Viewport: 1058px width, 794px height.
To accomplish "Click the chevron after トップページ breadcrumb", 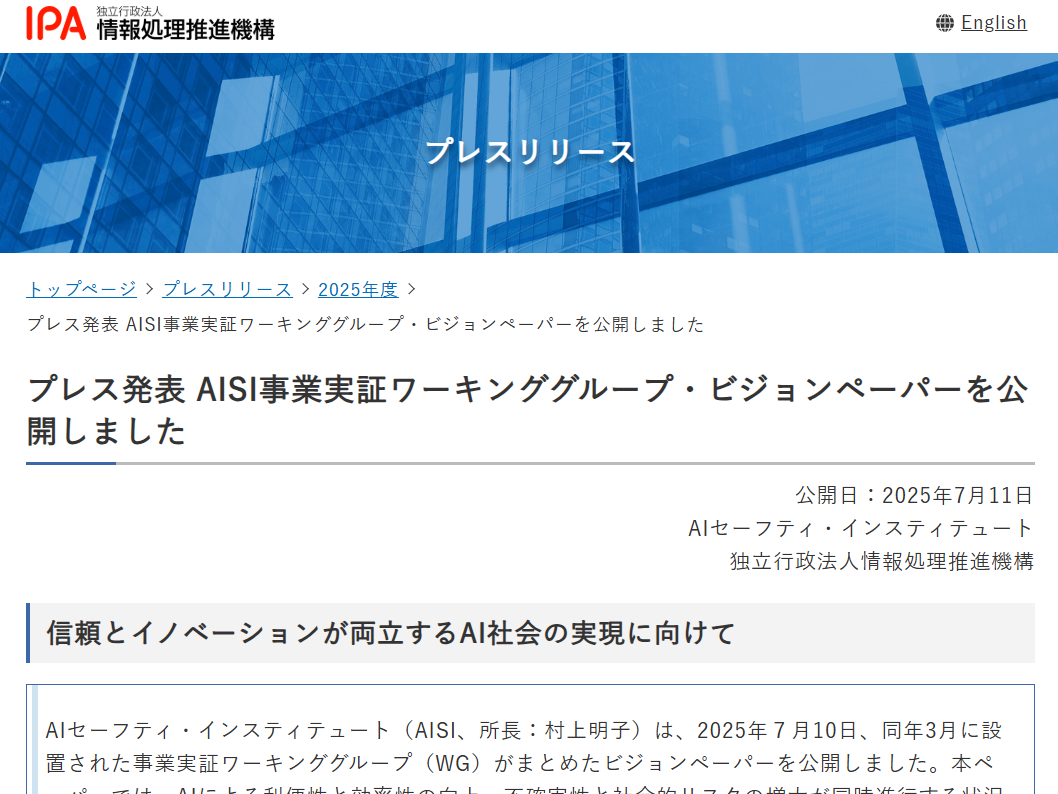I will click(x=150, y=289).
